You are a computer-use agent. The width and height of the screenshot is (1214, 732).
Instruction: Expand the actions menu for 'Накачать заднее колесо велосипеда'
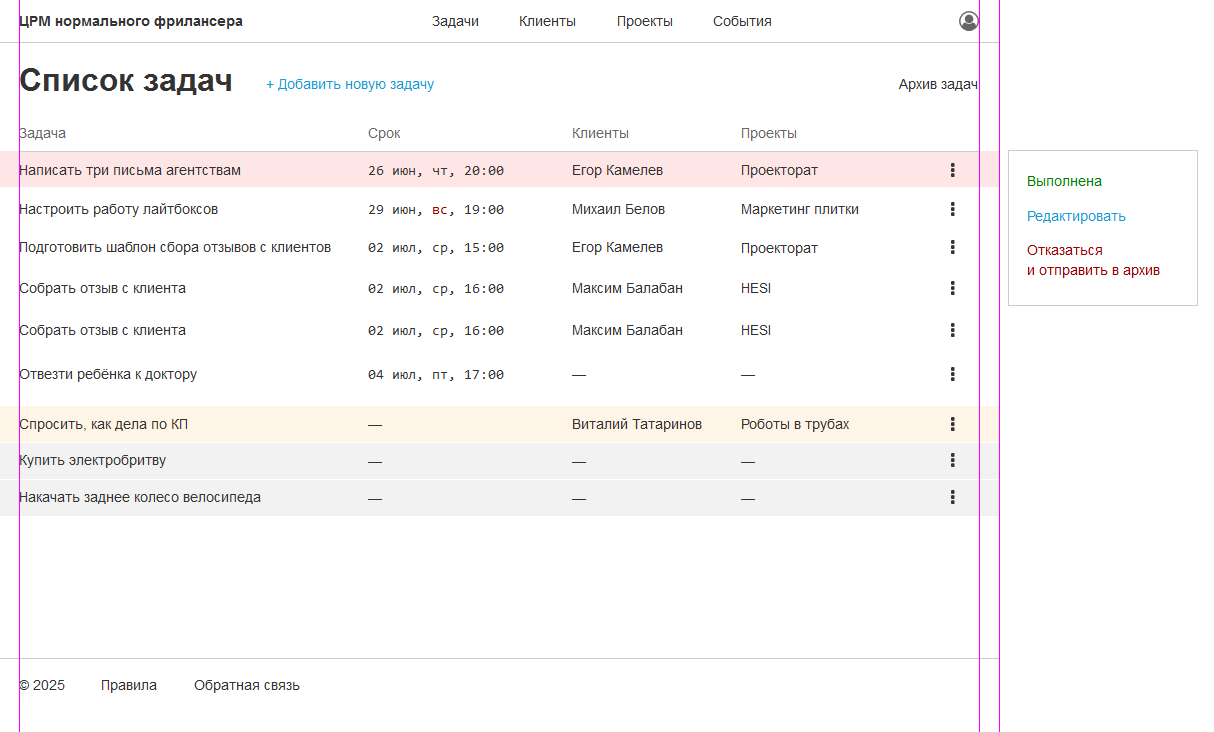pyautogui.click(x=952, y=497)
